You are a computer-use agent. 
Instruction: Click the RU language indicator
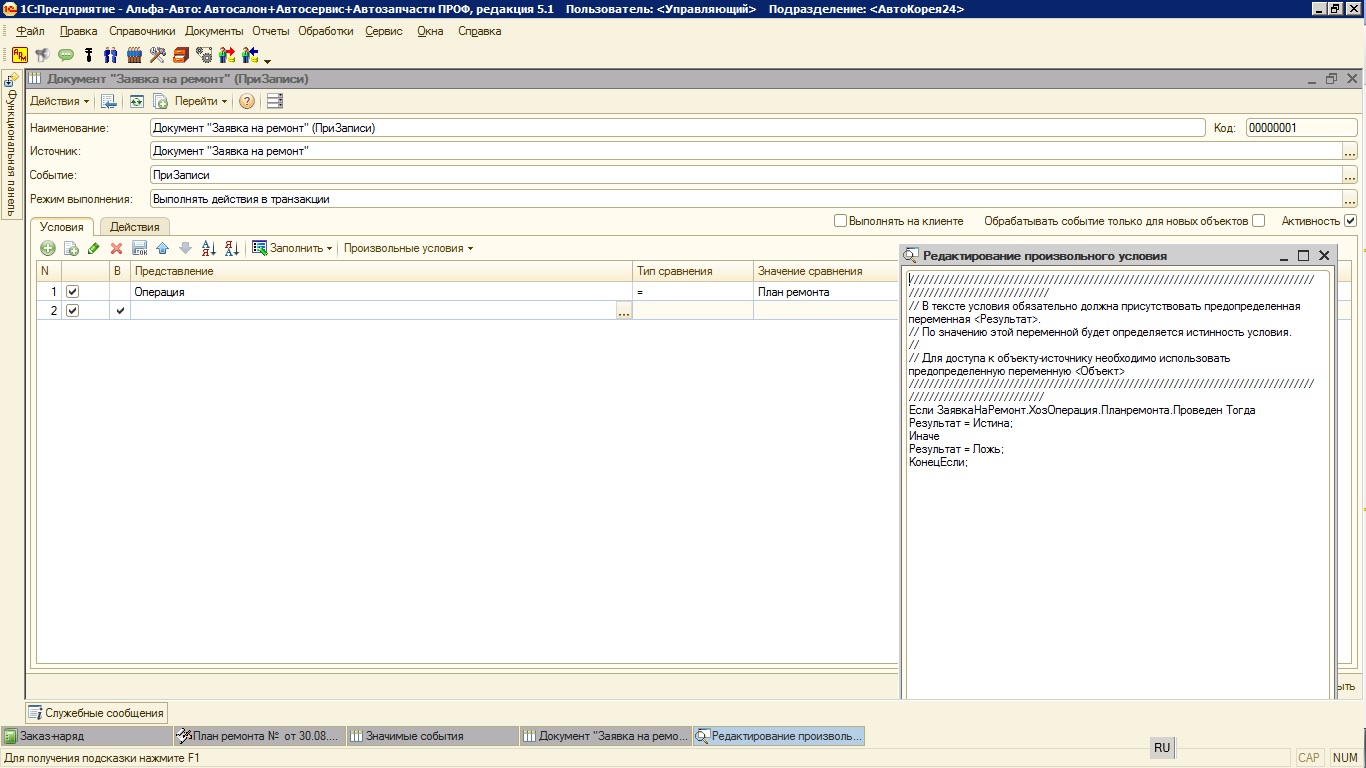[1161, 748]
